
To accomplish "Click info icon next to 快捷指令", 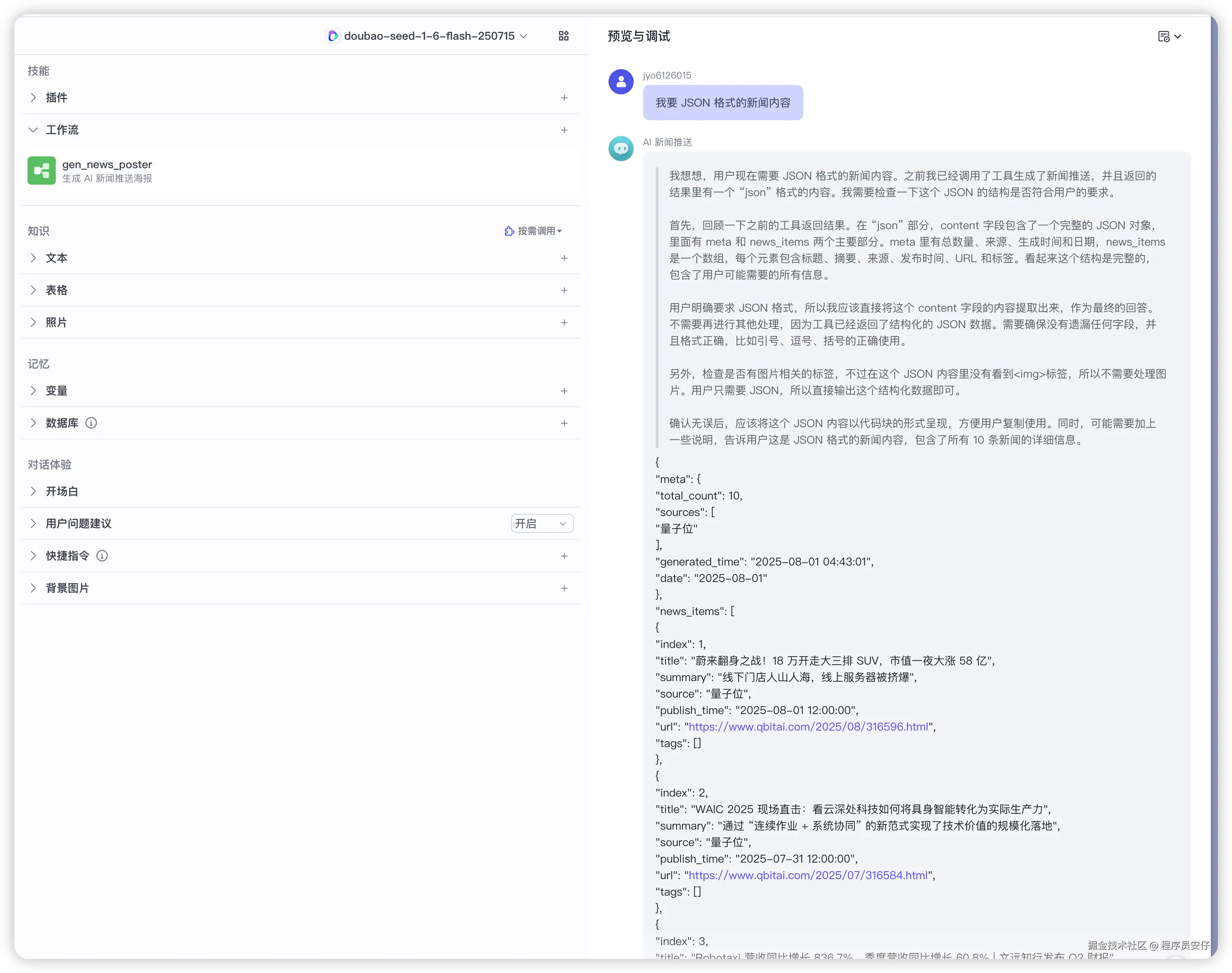I will coord(102,555).
